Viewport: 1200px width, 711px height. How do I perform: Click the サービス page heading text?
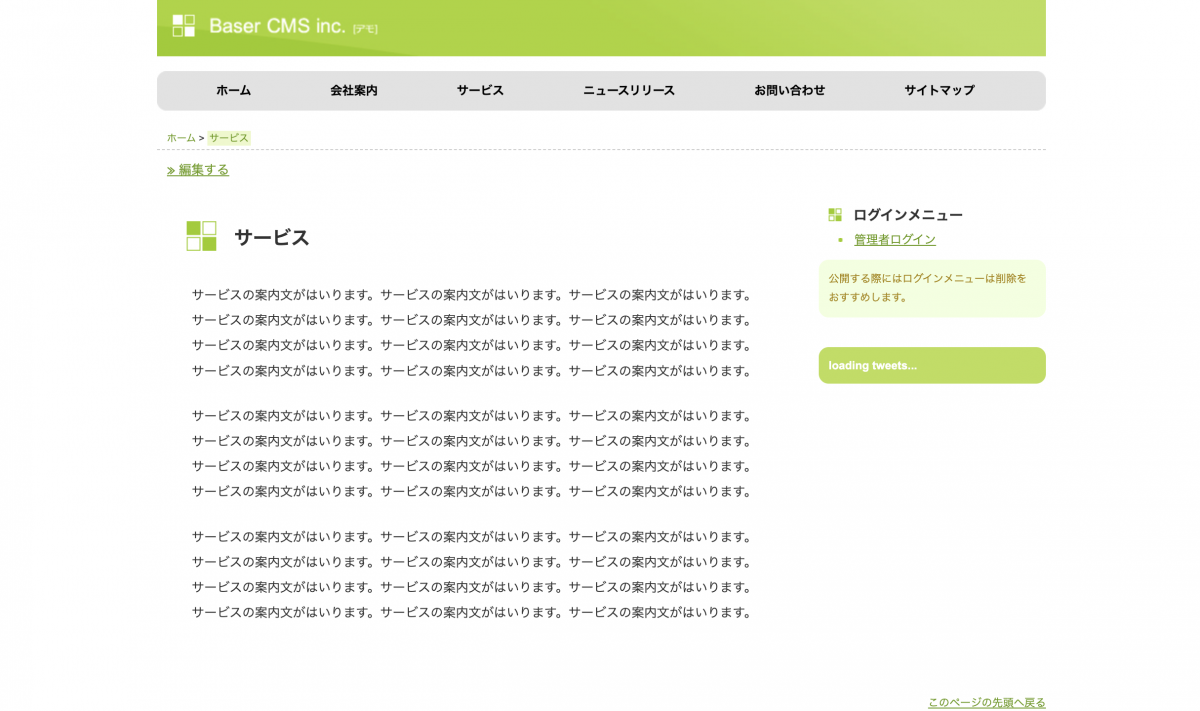coord(272,238)
